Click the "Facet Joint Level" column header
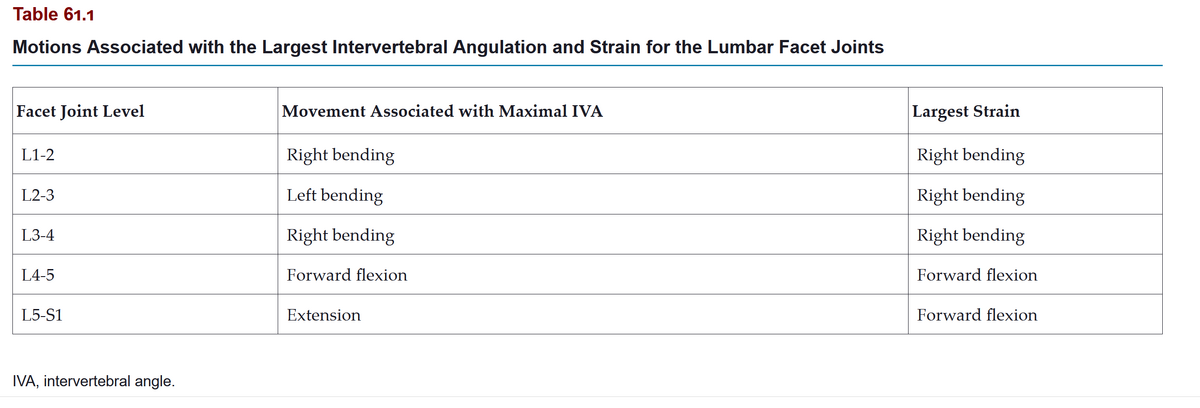Image resolution: width=1200 pixels, height=408 pixels. (x=80, y=111)
